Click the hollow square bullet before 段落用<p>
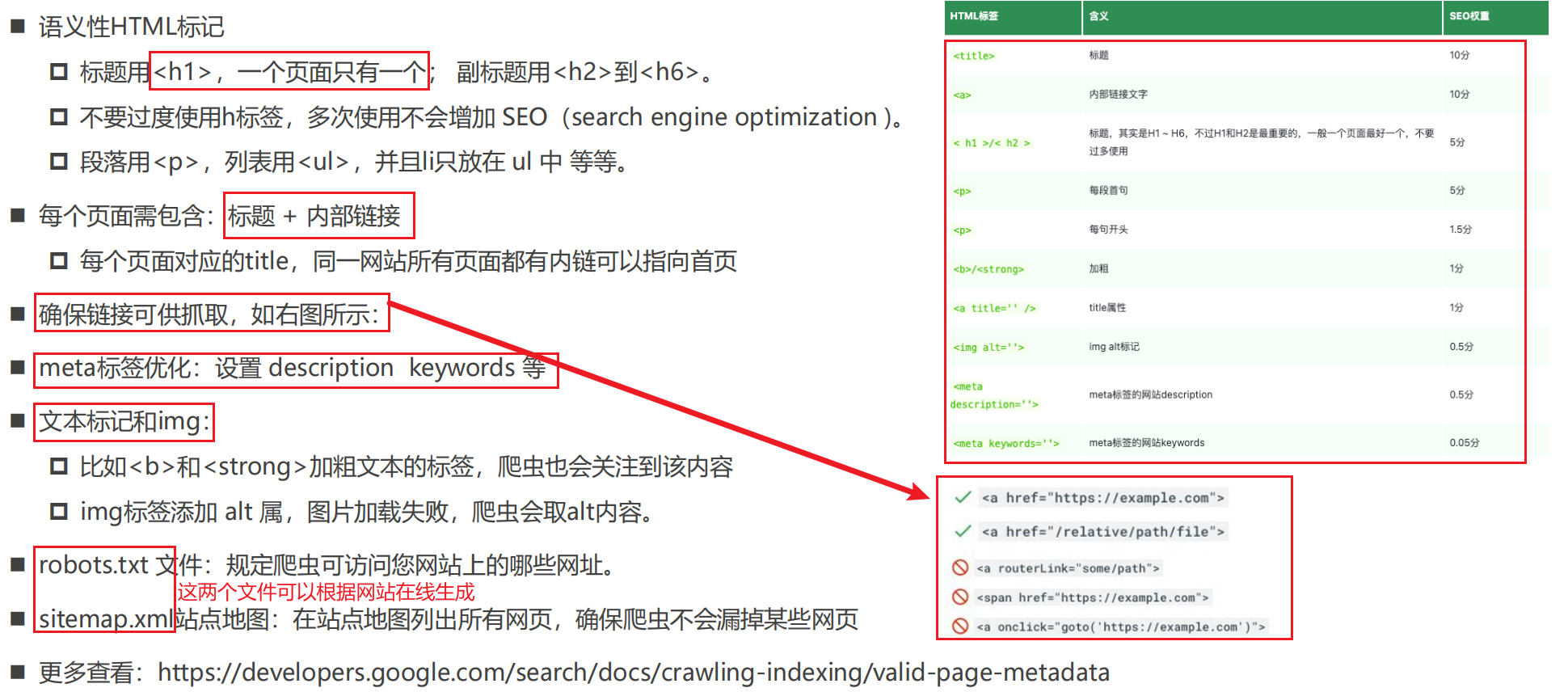This screenshot has height=692, width=1568. coord(58,162)
